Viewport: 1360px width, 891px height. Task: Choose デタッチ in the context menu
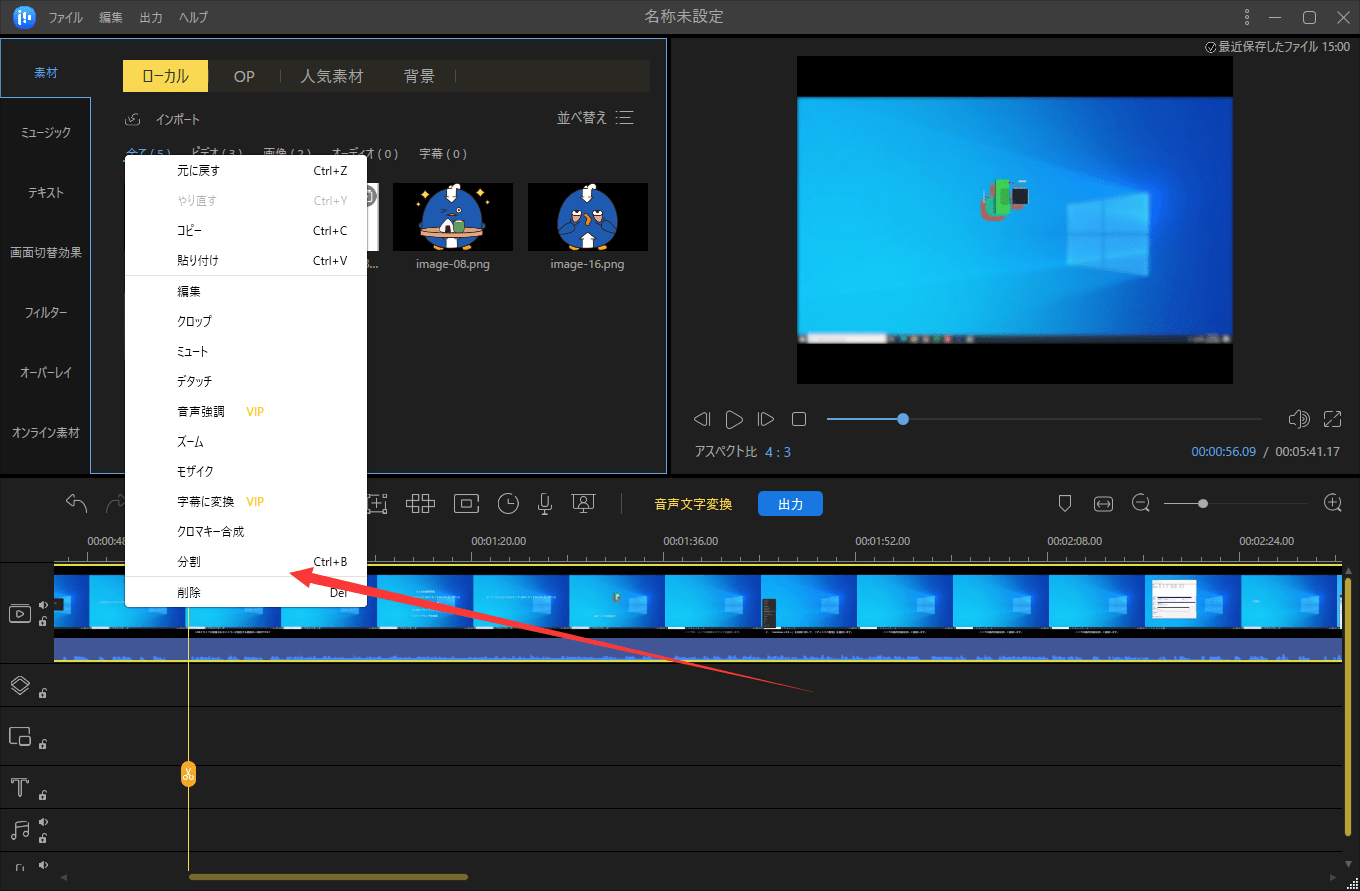point(246,382)
